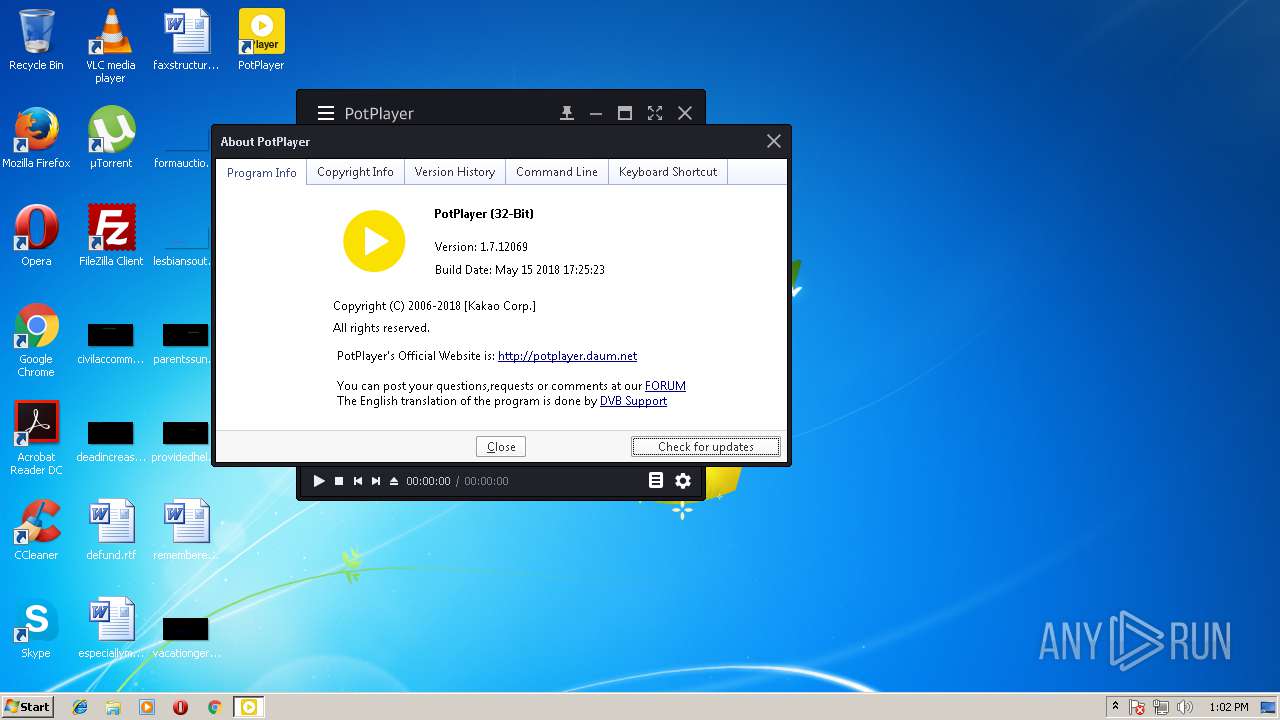1280x720 pixels.
Task: Select the µTorrent desktop icon
Action: (x=111, y=138)
